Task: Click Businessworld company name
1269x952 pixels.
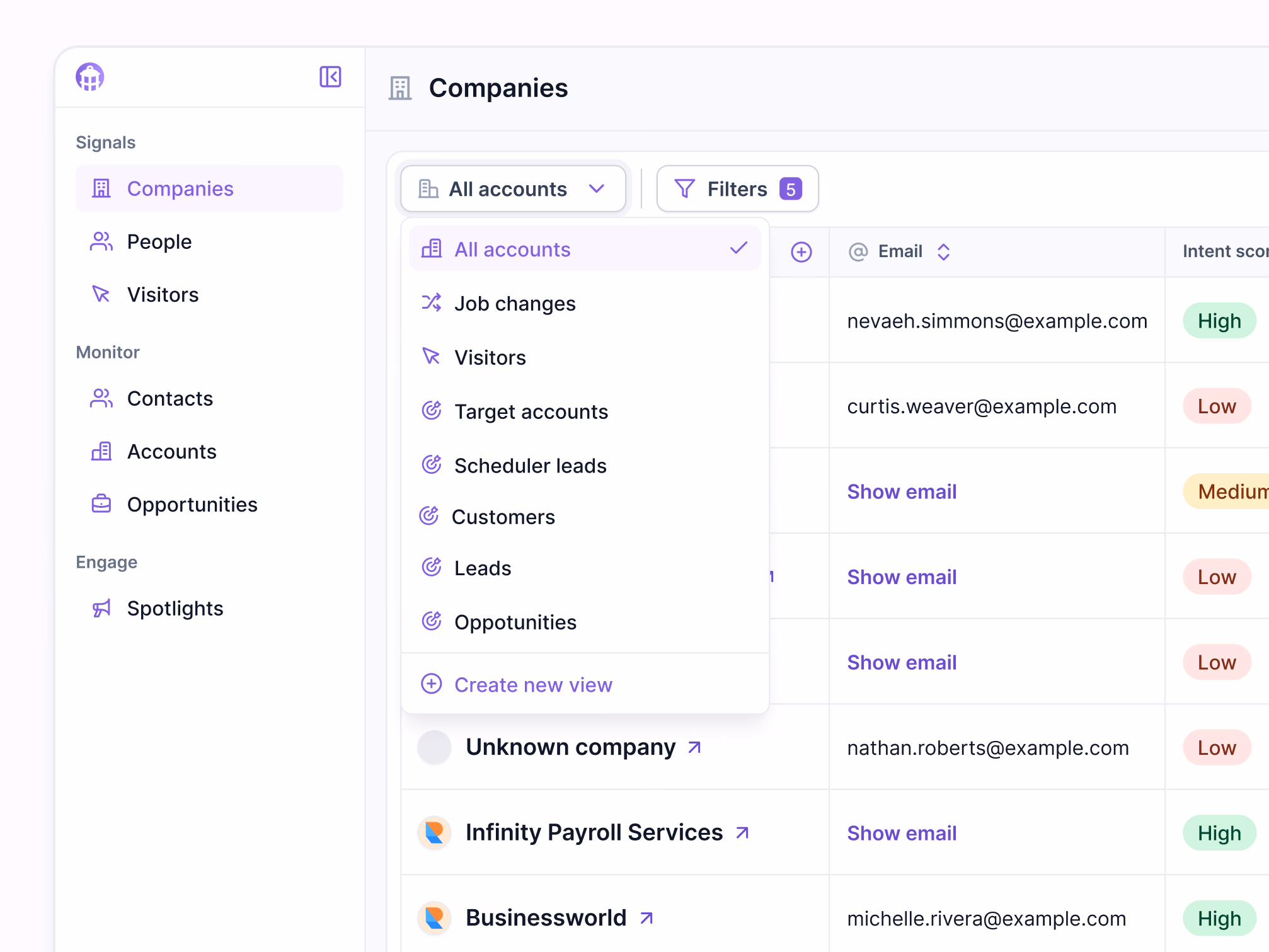Action: click(x=546, y=918)
